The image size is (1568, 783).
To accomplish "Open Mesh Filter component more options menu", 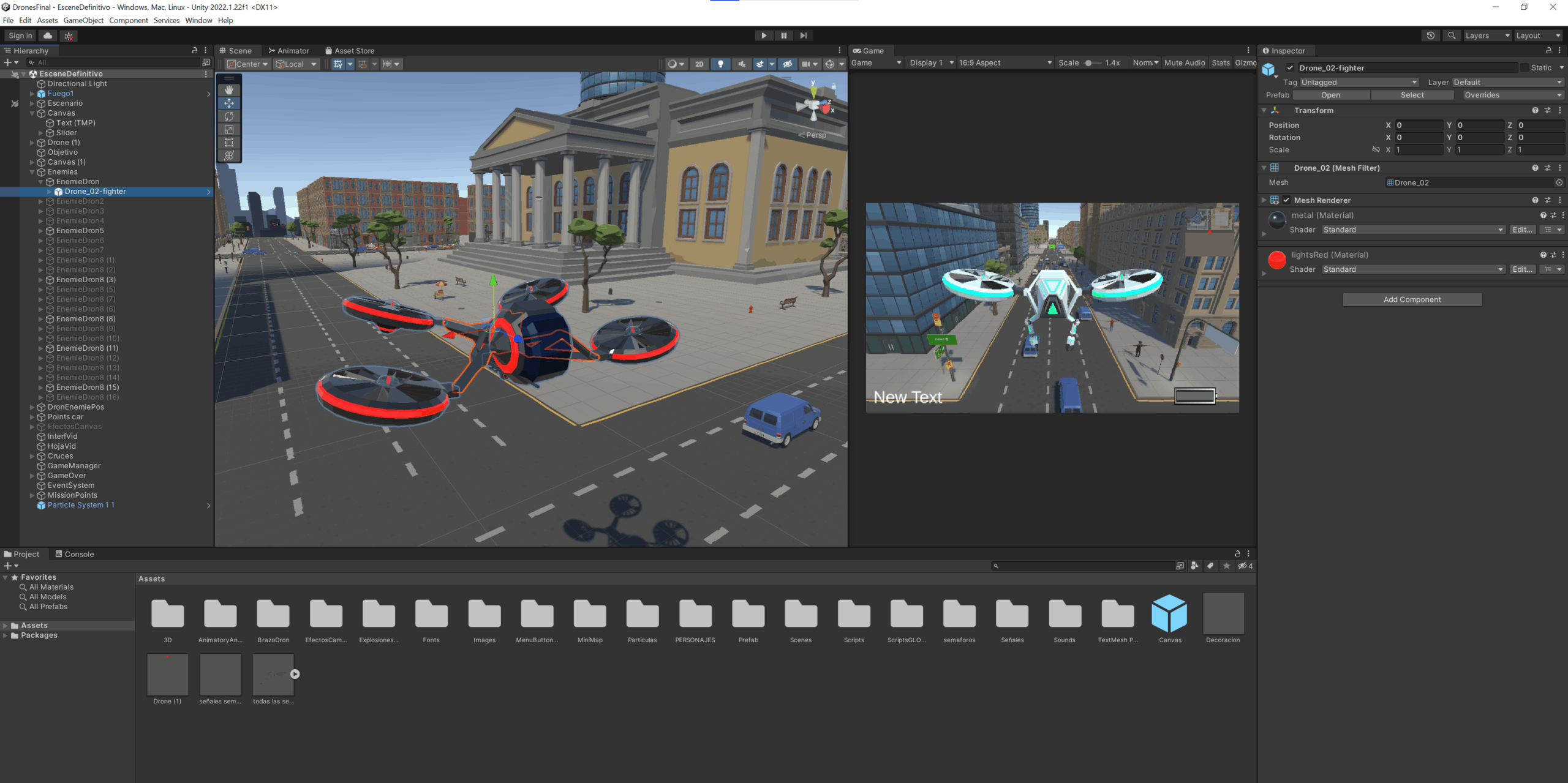I will coord(1559,168).
